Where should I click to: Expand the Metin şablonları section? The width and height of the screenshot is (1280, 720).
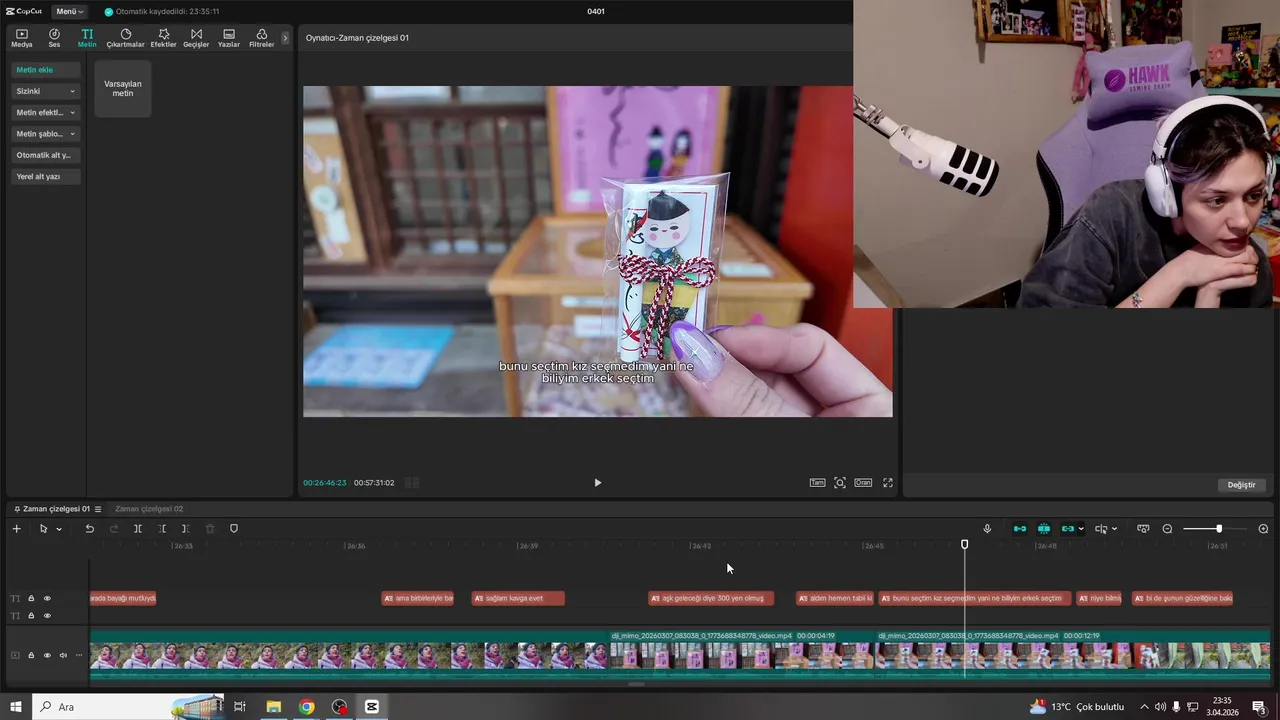pyautogui.click(x=46, y=133)
